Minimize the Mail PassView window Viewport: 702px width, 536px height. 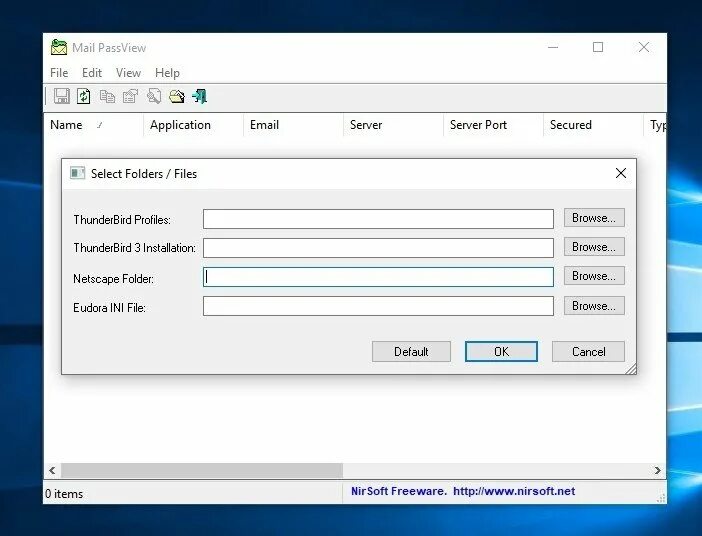[x=553, y=47]
